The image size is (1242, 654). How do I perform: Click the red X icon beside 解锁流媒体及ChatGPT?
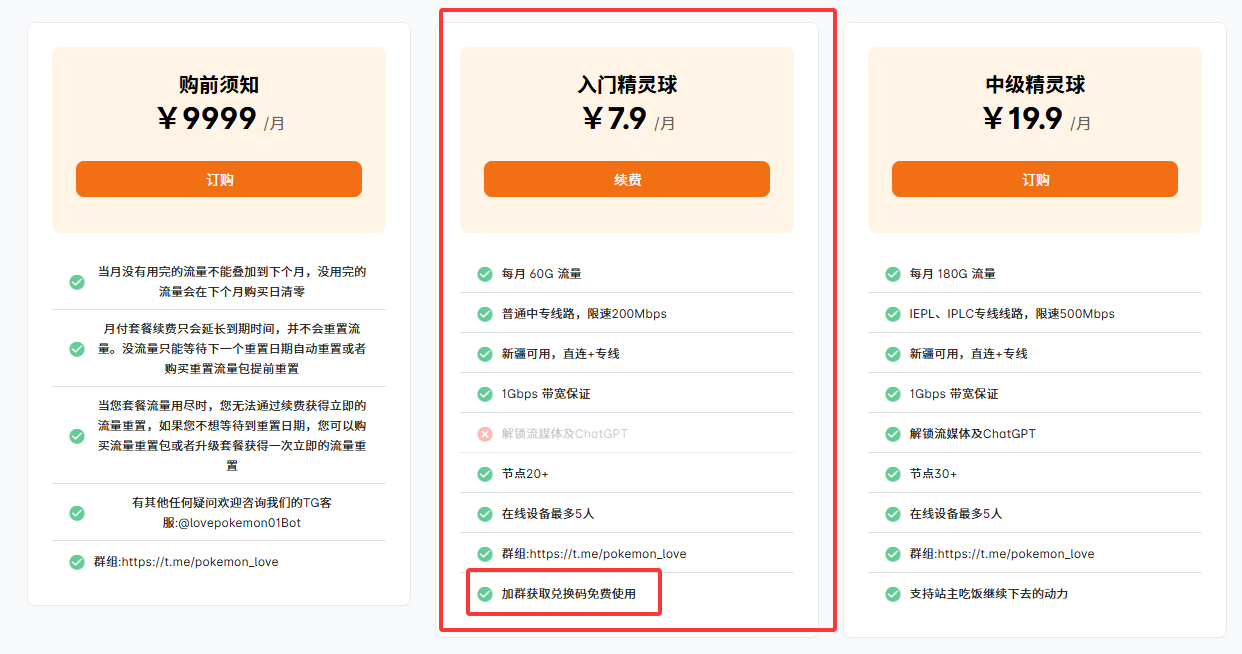485,434
